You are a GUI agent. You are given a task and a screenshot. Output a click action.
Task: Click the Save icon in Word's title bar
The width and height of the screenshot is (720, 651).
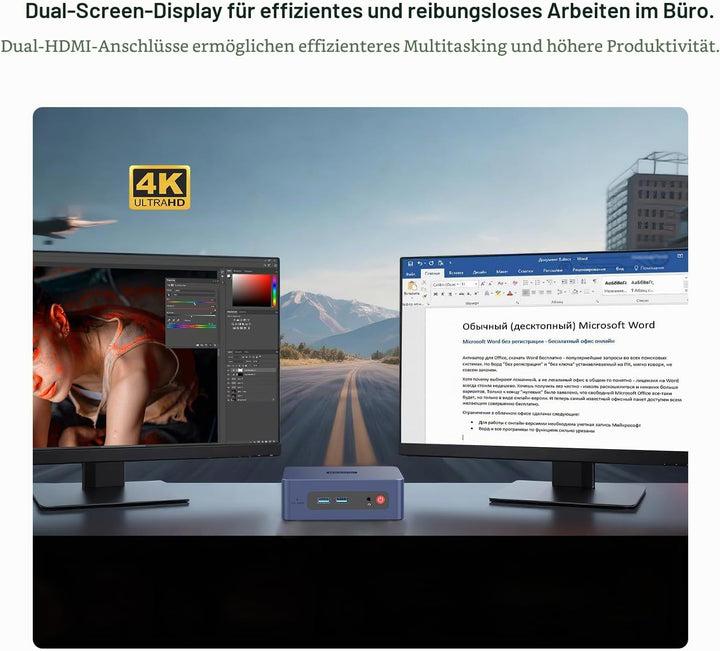click(x=411, y=264)
